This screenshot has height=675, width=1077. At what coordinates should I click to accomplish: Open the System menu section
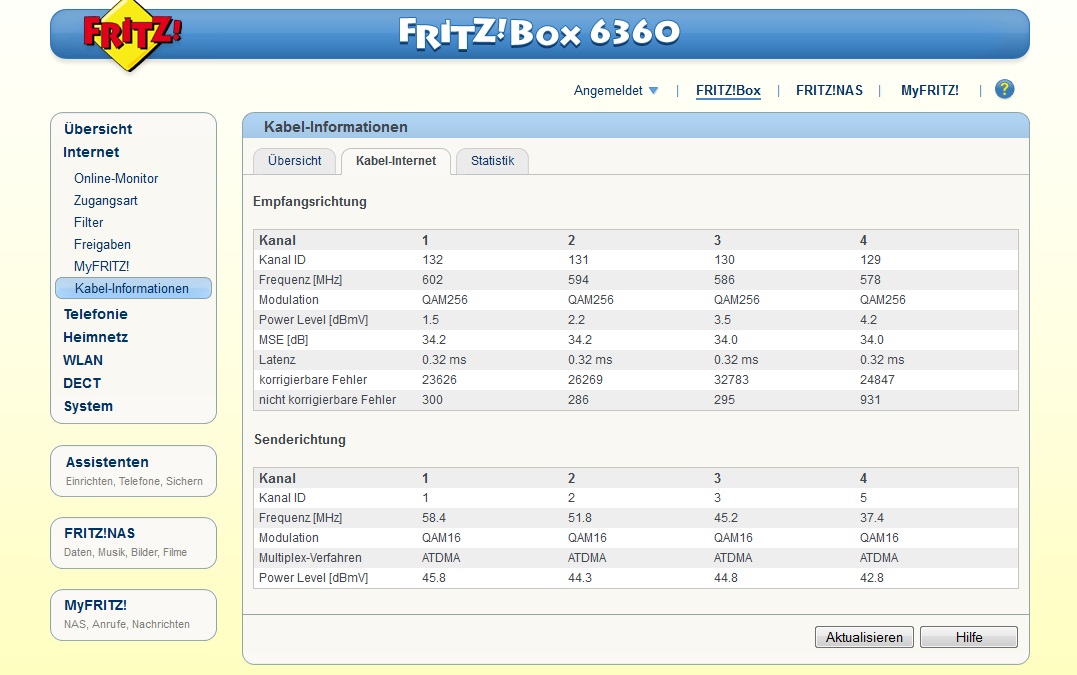(x=88, y=406)
